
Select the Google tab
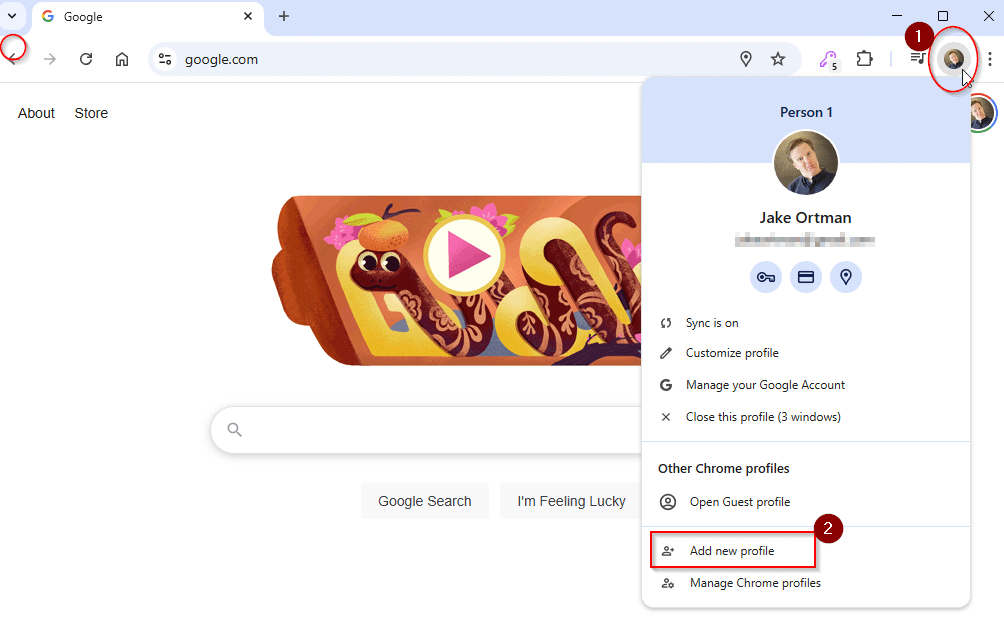point(147,17)
